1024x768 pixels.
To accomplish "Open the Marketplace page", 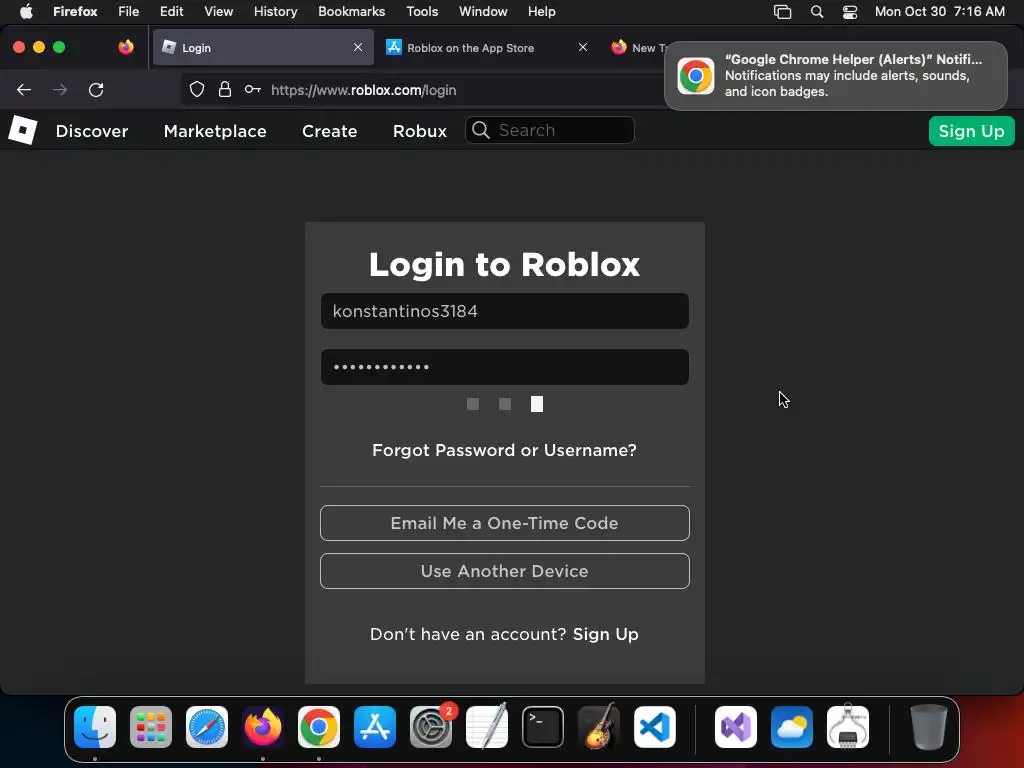I will click(x=215, y=131).
